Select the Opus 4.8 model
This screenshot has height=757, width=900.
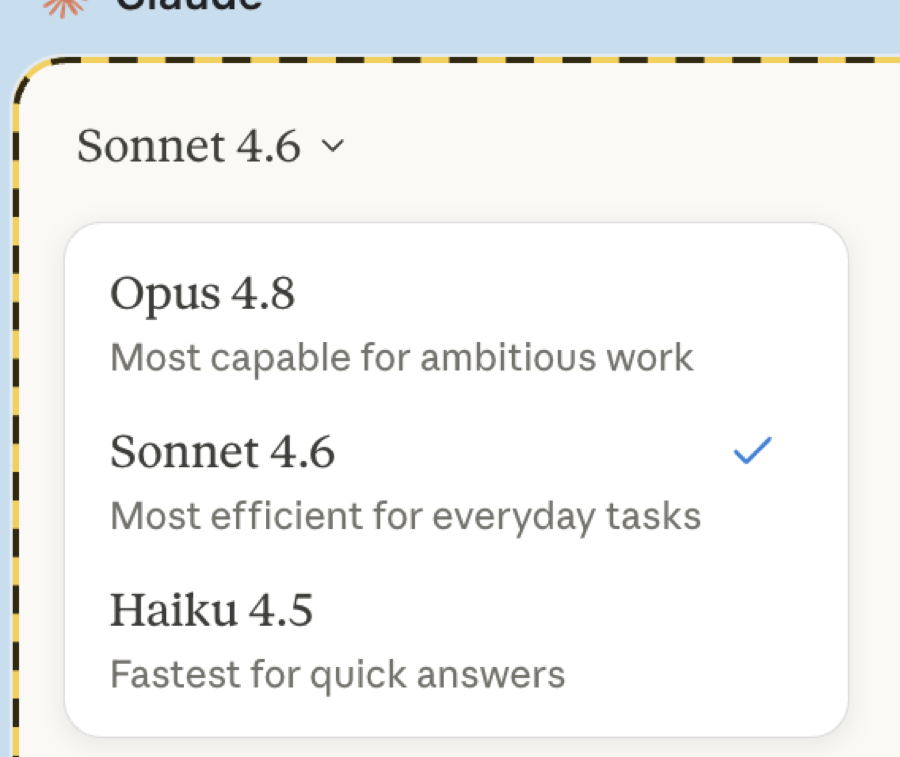pyautogui.click(x=456, y=324)
